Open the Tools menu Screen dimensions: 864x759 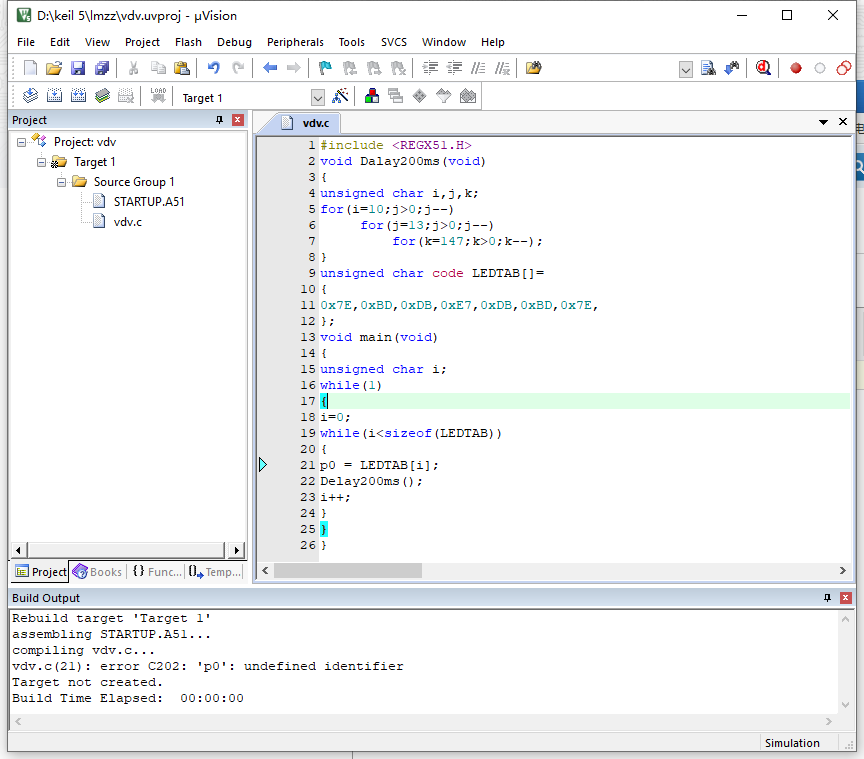(352, 42)
